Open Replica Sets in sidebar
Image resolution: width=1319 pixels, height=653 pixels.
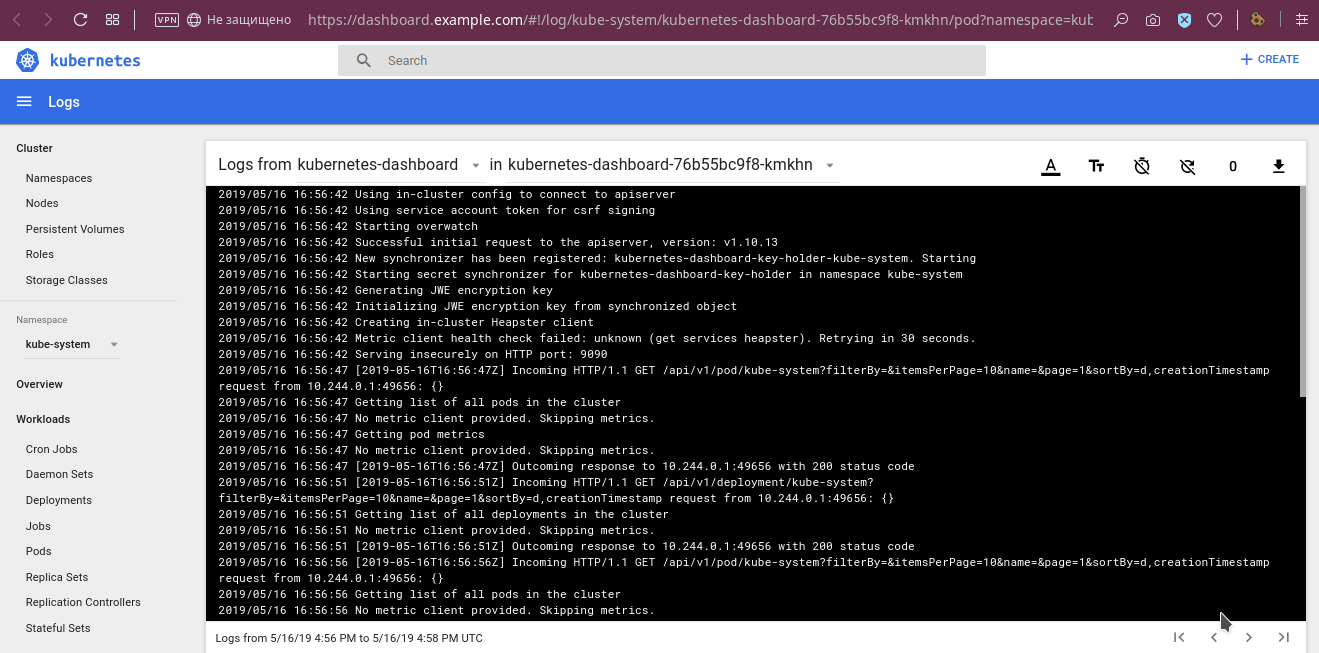pos(57,577)
